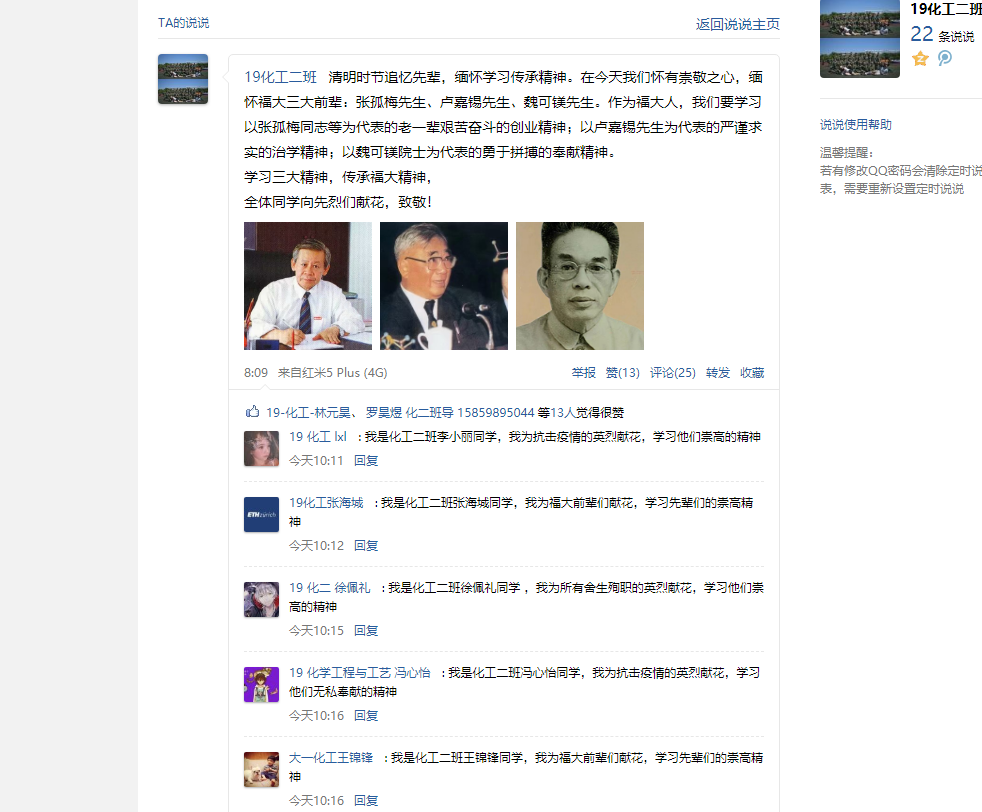The height and width of the screenshot is (812, 982).
Task: Open poster's group photo avatar
Action: pyautogui.click(x=183, y=79)
